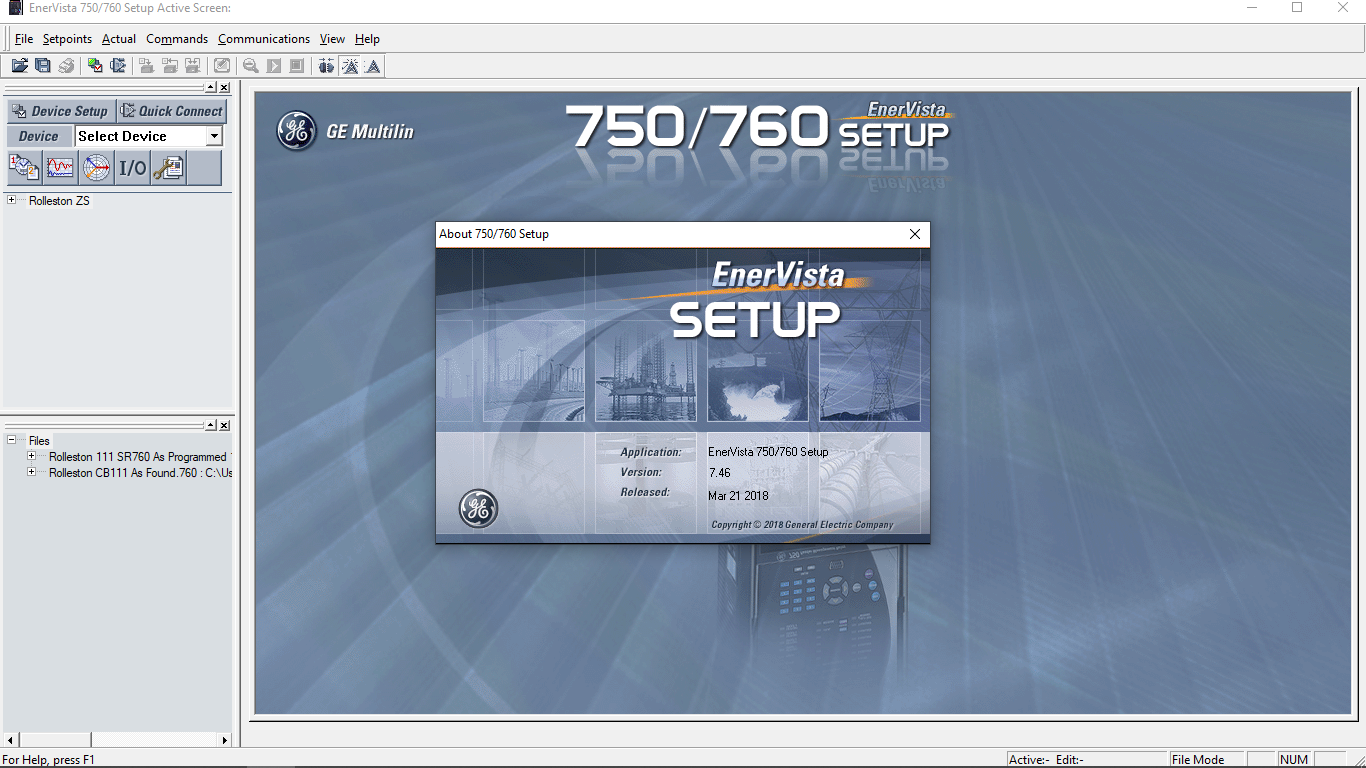Open the Phasor display tool icon

pyautogui.click(x=96, y=168)
